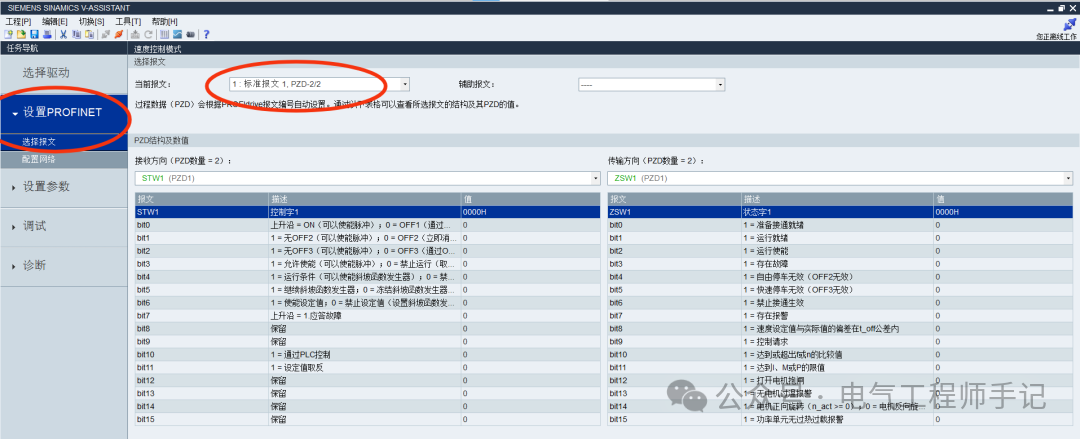
Task: Open the 工程[P] menu
Action: 19,21
